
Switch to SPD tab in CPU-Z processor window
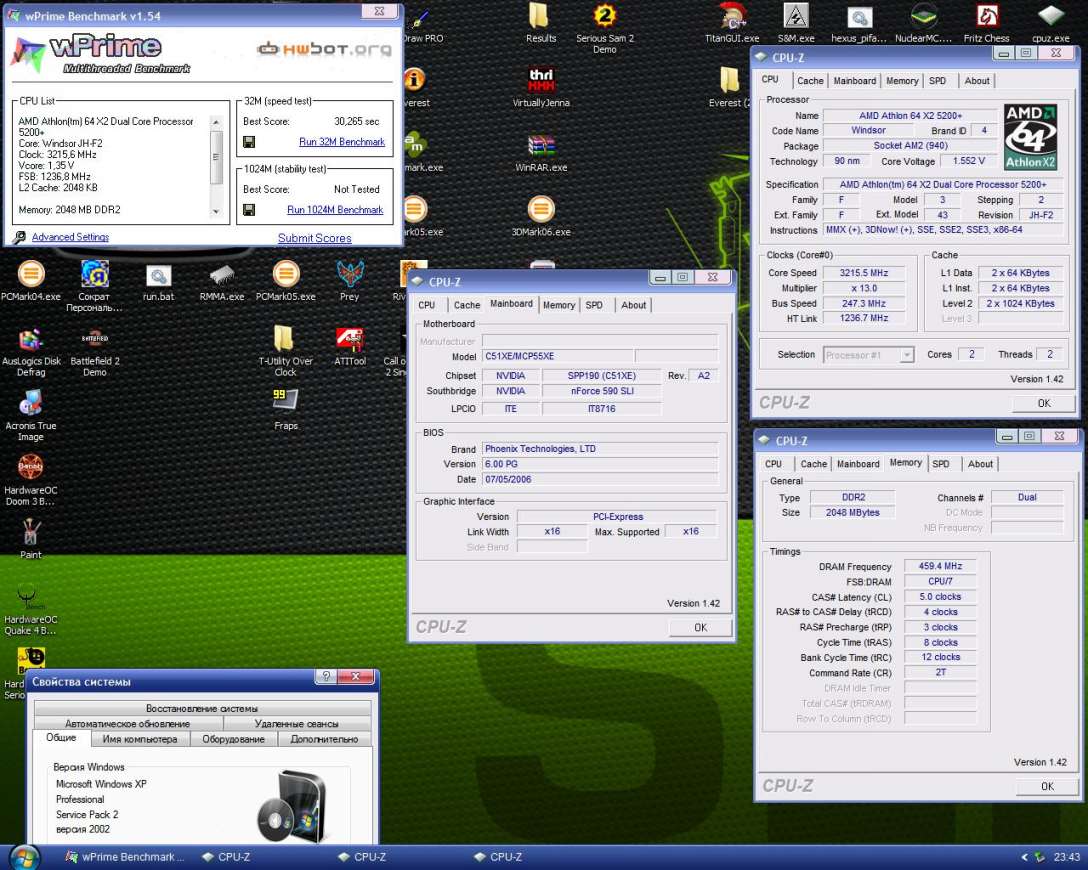[x=937, y=80]
